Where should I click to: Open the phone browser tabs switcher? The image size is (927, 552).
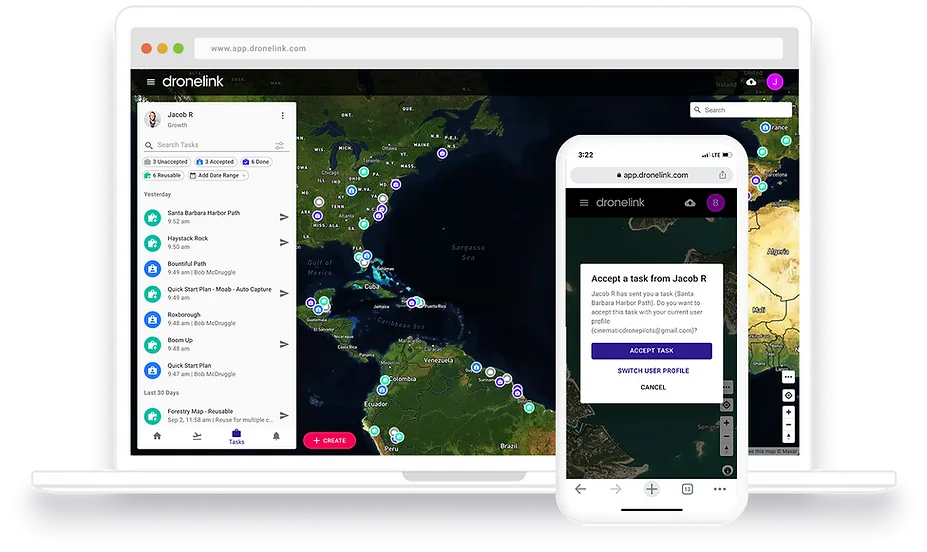pyautogui.click(x=687, y=489)
